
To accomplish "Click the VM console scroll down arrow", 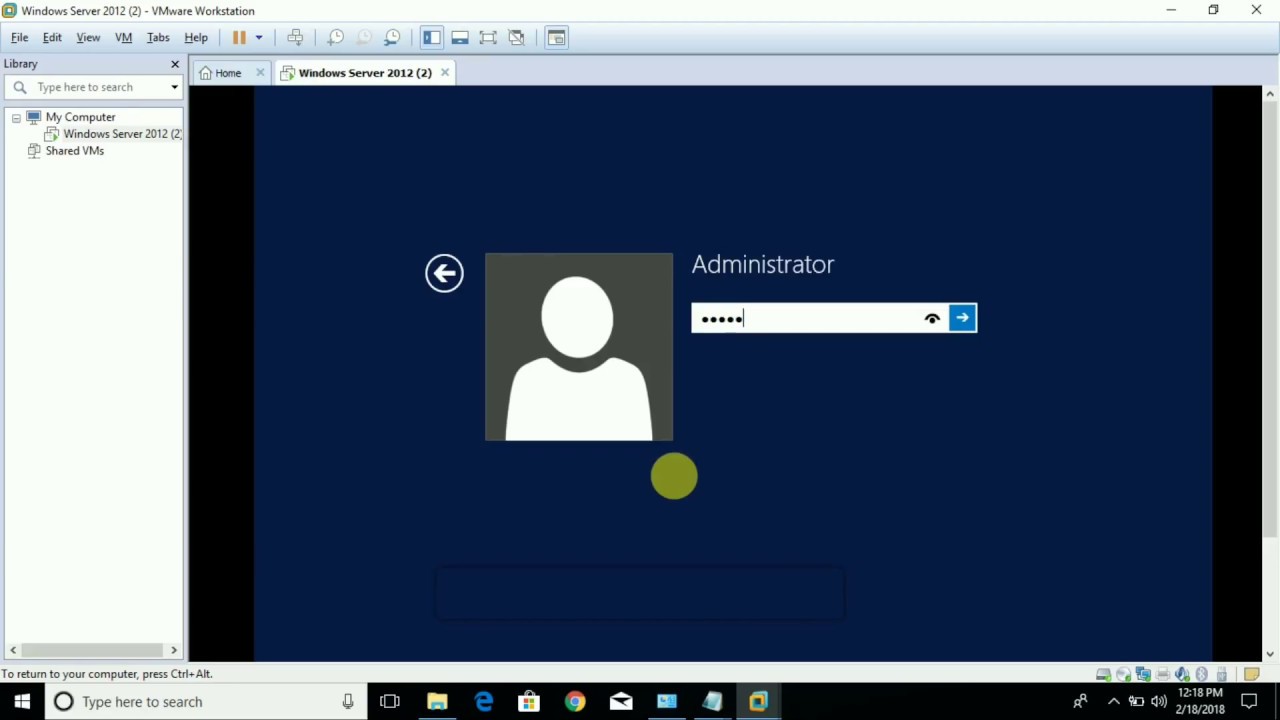I will point(1270,654).
